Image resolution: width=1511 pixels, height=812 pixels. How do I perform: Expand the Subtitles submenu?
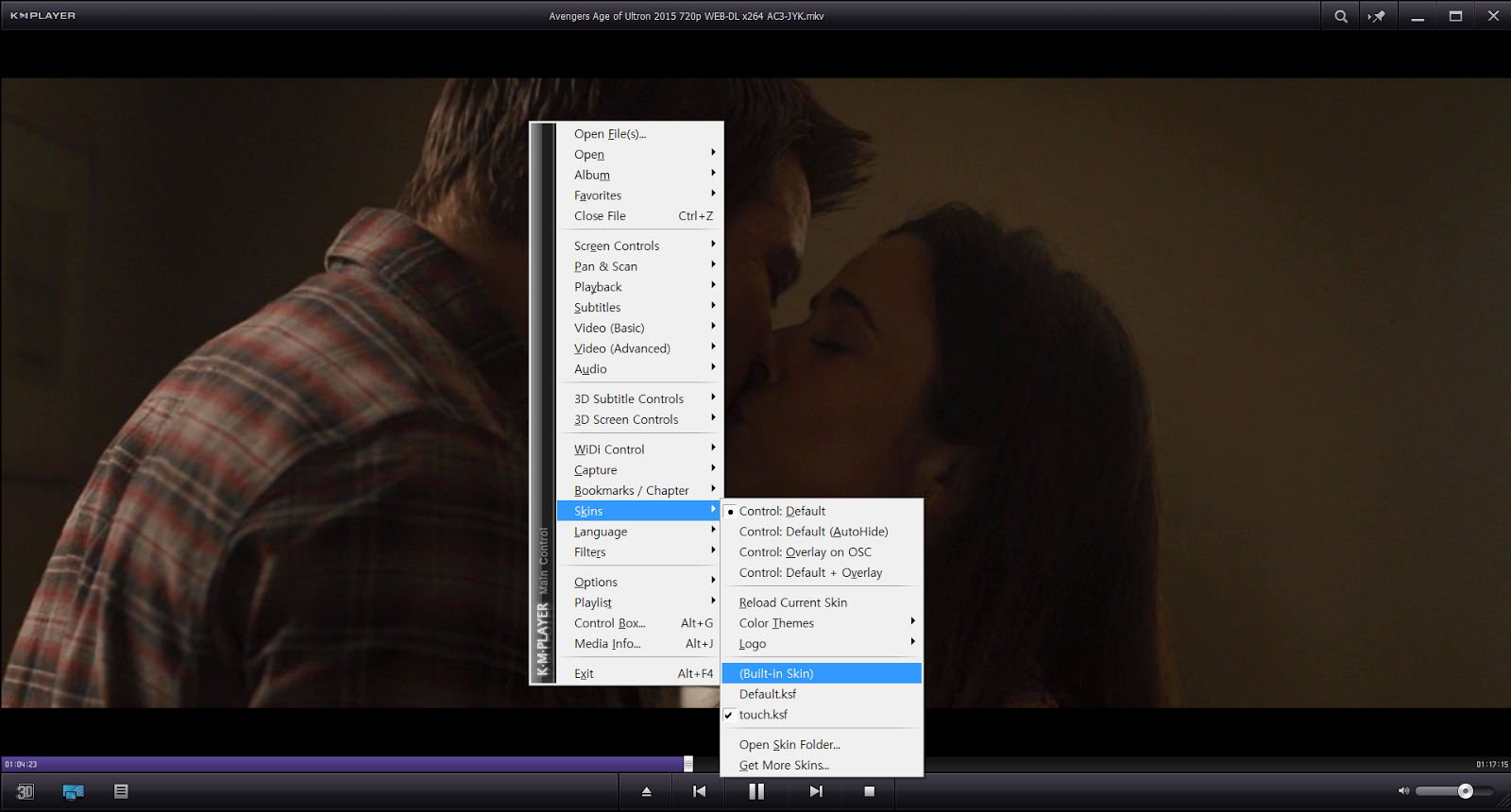638,308
